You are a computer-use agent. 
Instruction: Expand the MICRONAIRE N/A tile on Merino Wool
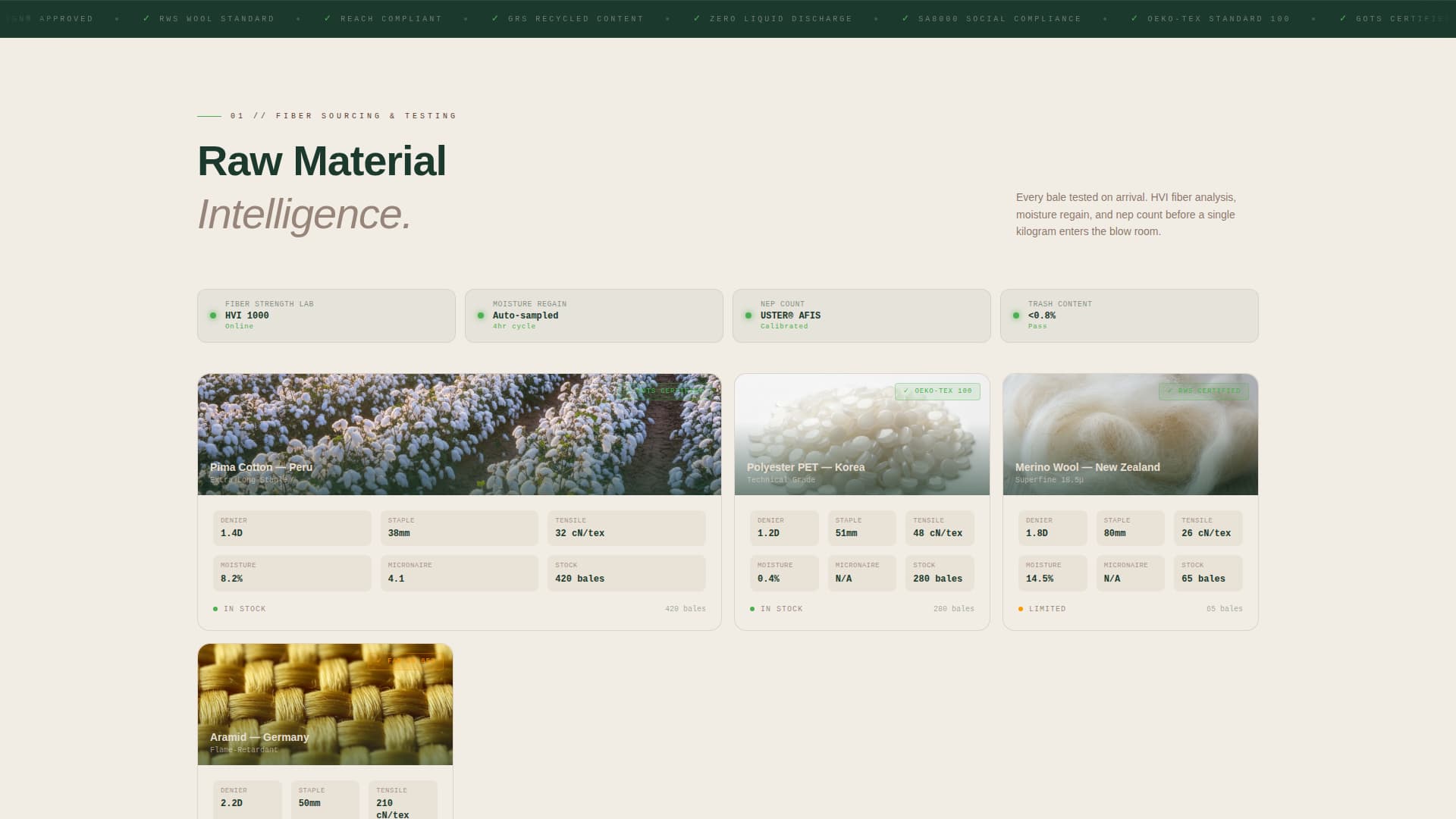click(x=1131, y=573)
